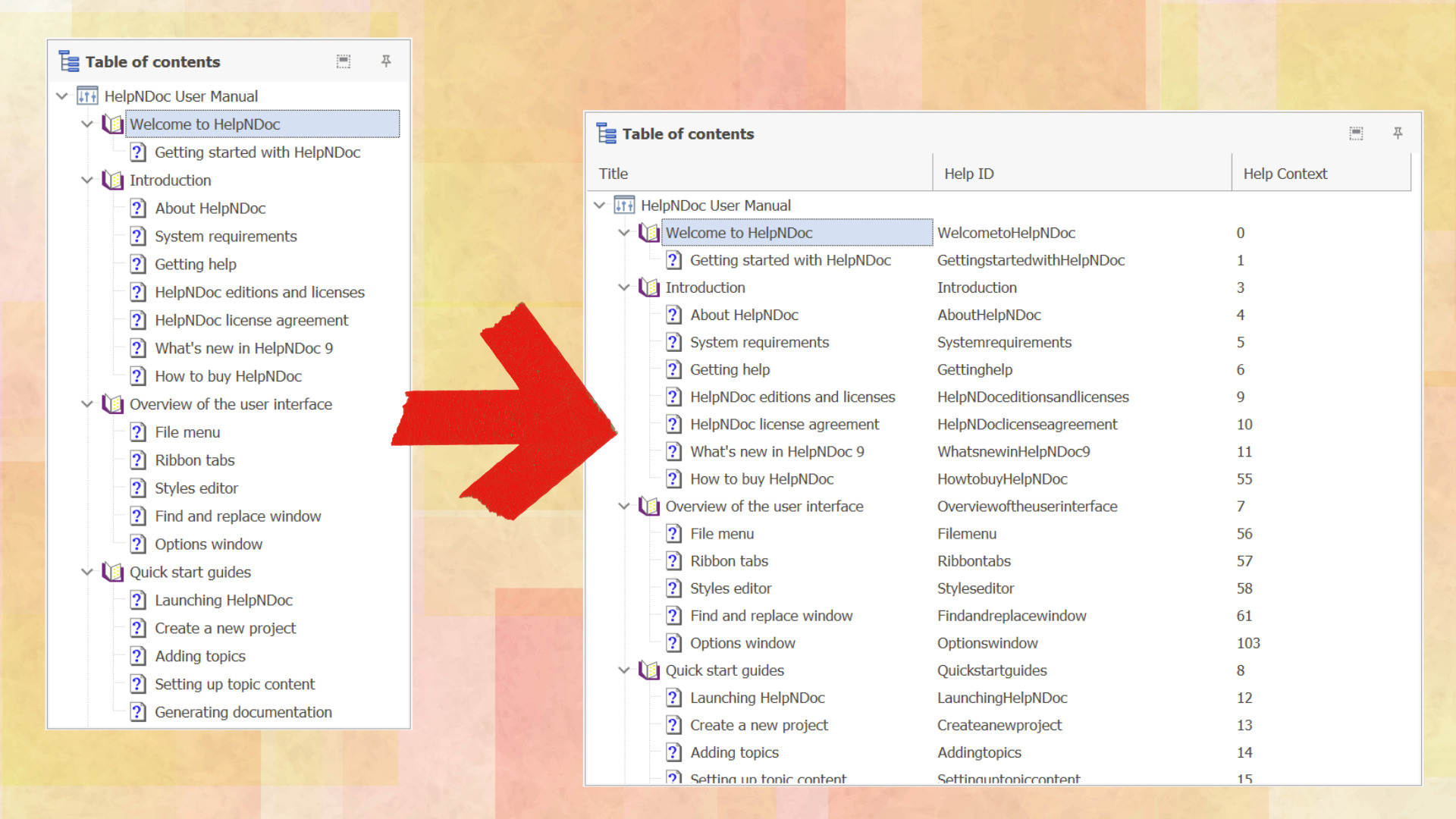The width and height of the screenshot is (1456, 819).
Task: Click the topic icon beside Ribbon tabs in right panel
Action: pos(673,560)
